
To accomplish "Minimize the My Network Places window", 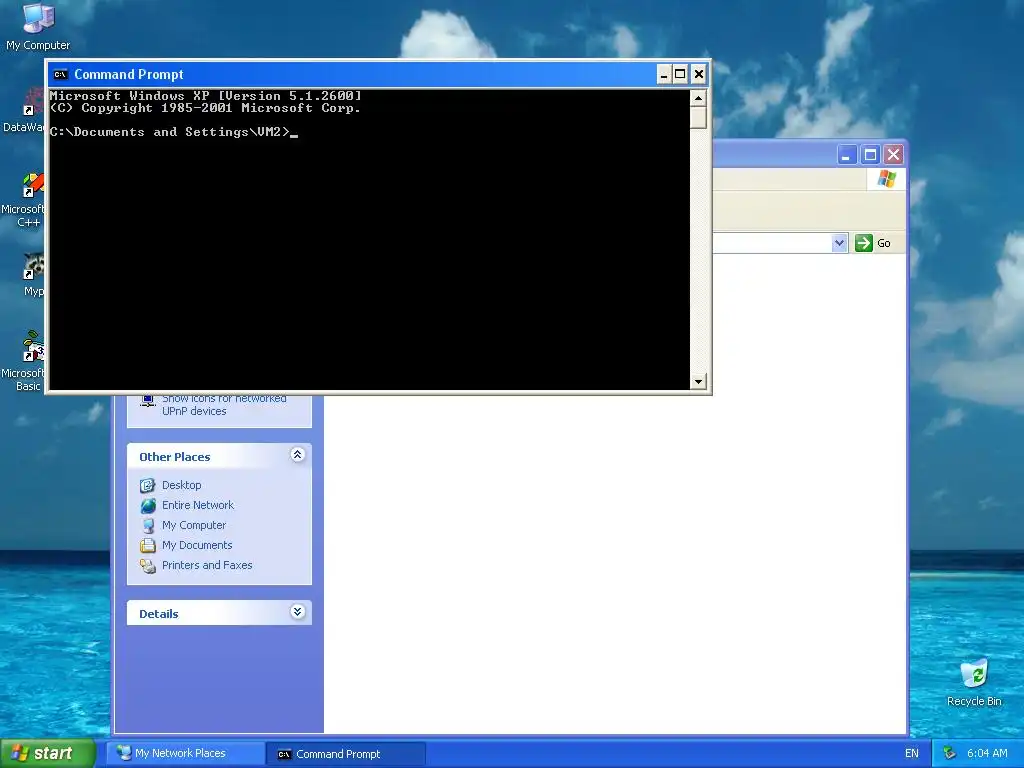I will 847,155.
